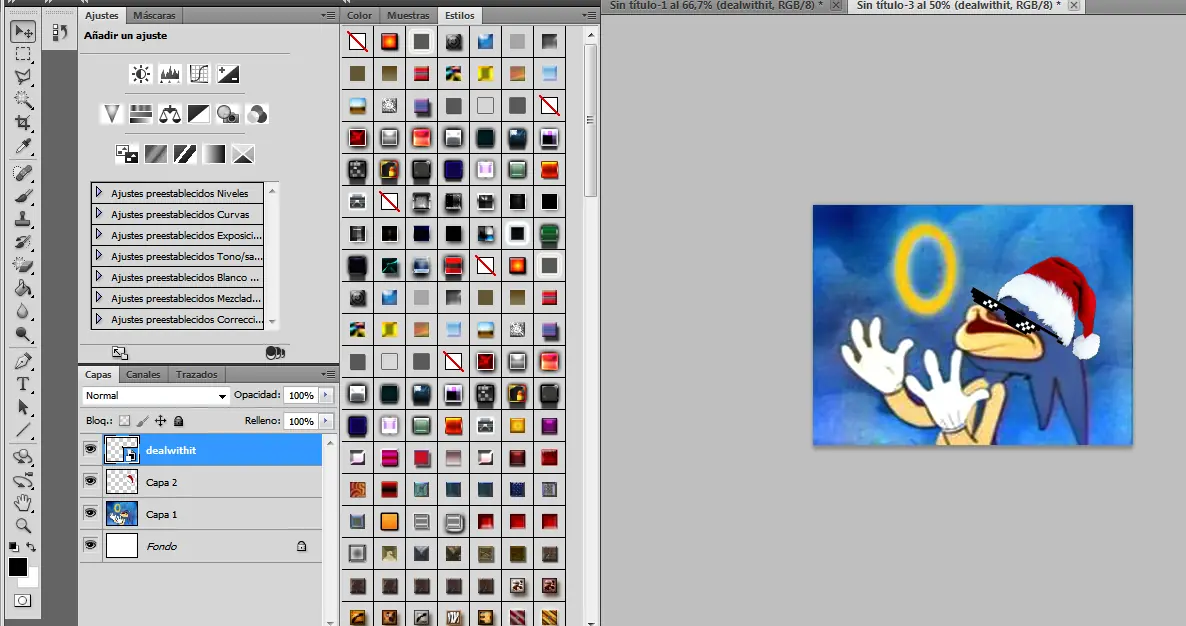Select Ajustes preestablecidos Curvas entry
1186x626 pixels.
(x=180, y=214)
